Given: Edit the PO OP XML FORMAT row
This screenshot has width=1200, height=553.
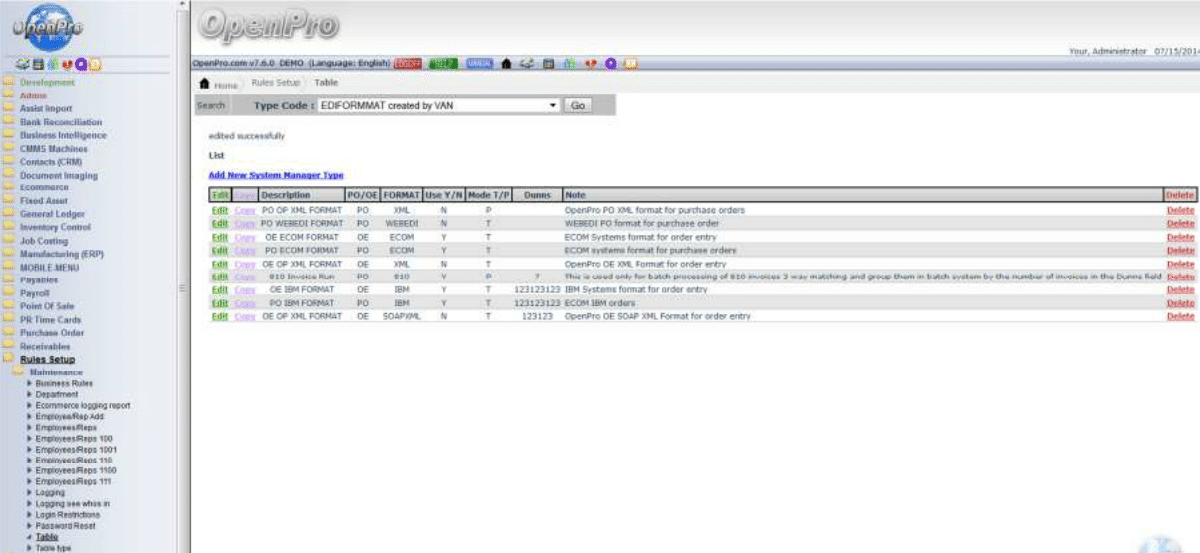Looking at the screenshot, I should [x=219, y=211].
